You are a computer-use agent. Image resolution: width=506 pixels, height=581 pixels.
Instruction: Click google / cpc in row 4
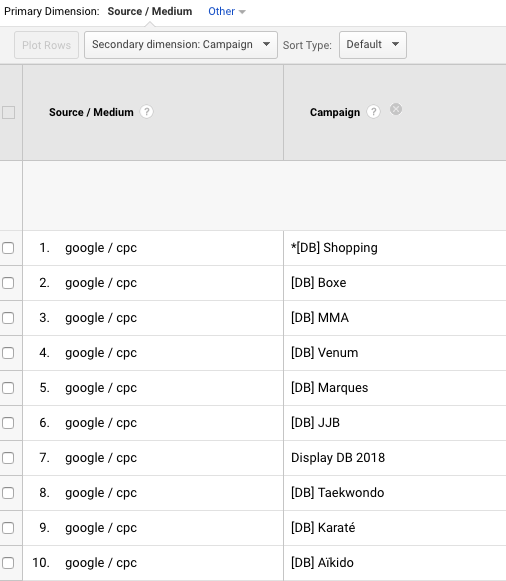pyautogui.click(x=101, y=353)
